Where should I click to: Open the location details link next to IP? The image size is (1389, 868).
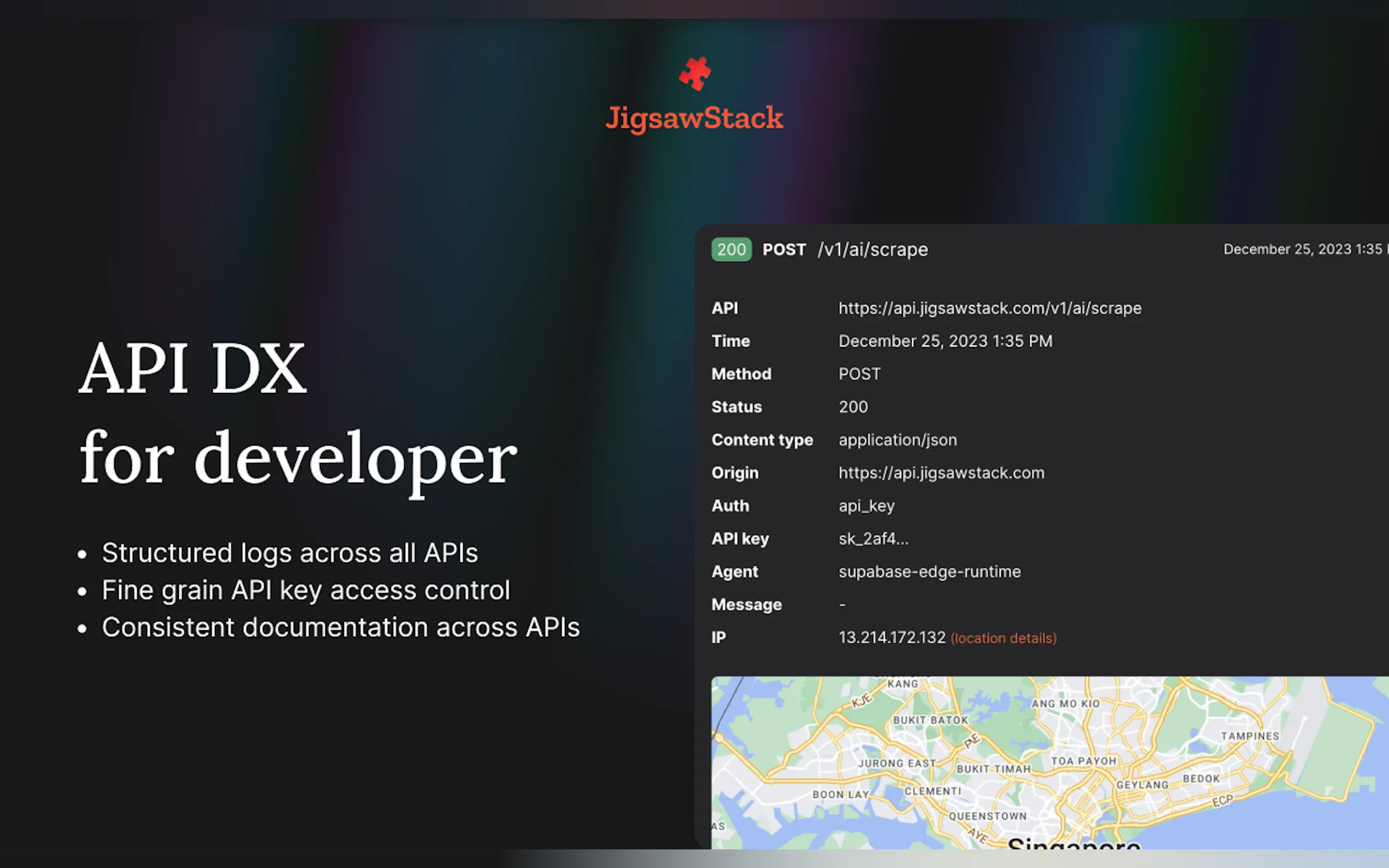tap(1003, 638)
